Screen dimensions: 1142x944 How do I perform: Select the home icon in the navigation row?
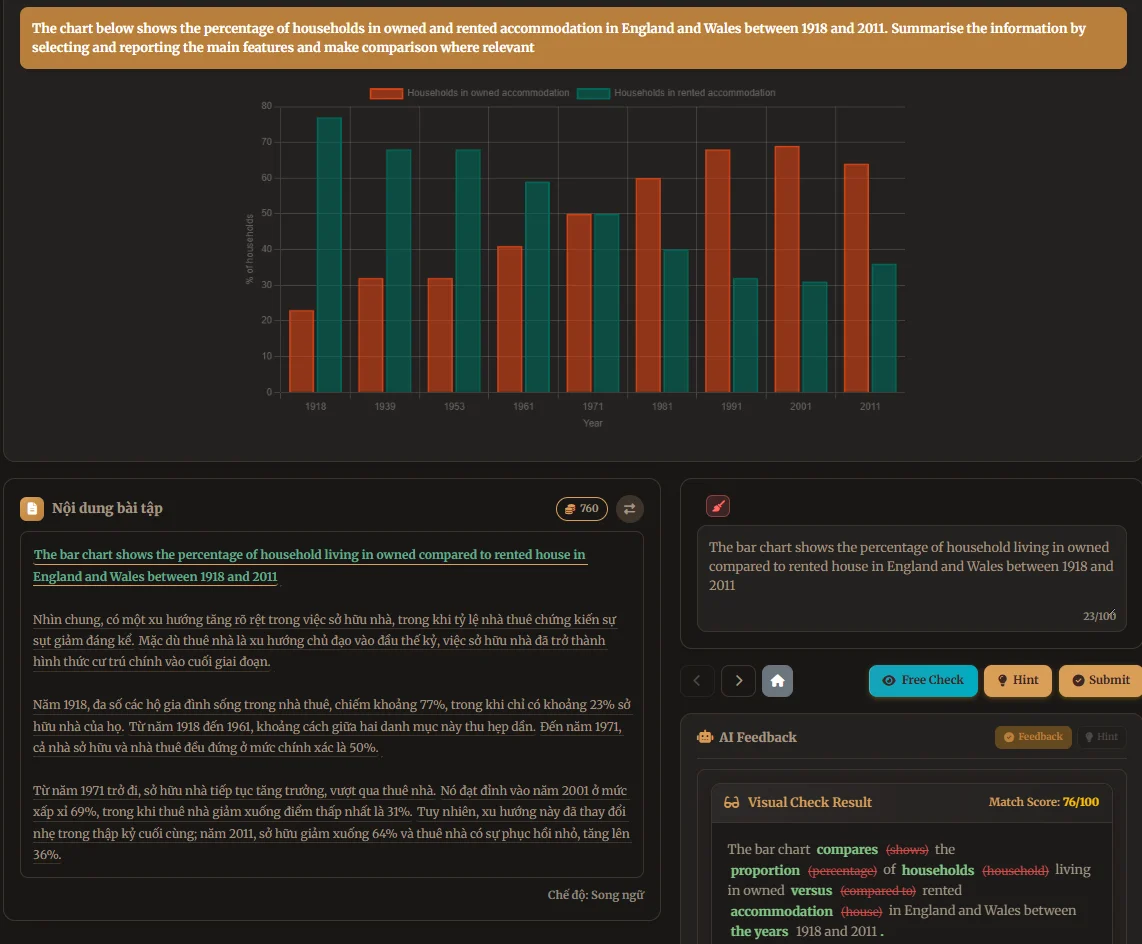click(x=778, y=680)
